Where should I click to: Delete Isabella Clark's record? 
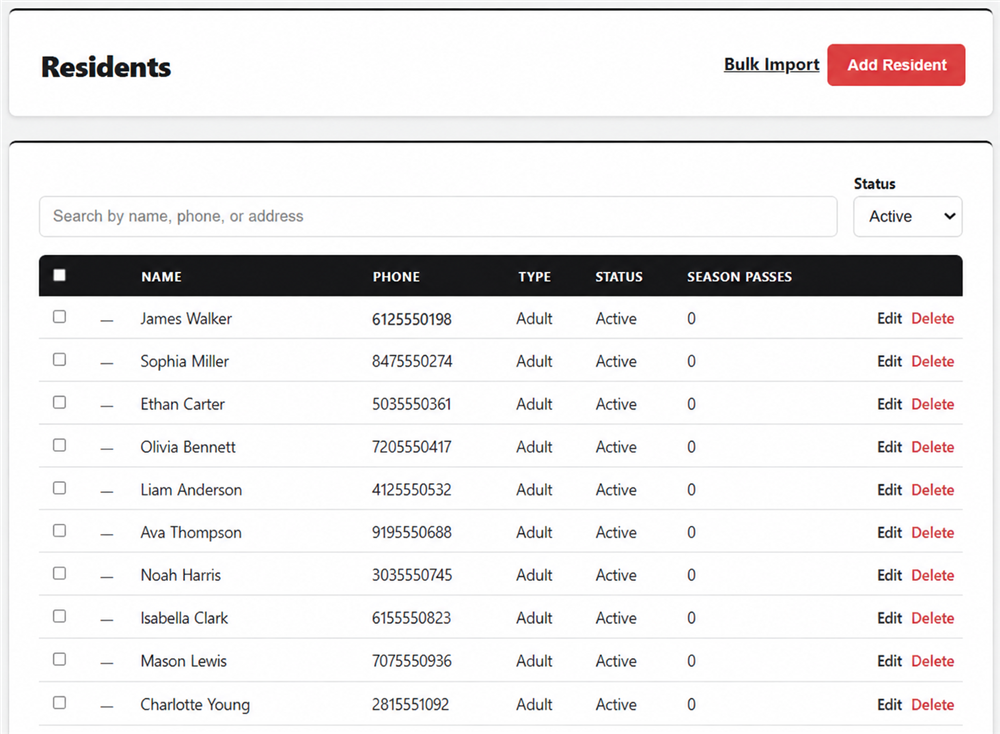click(x=932, y=617)
